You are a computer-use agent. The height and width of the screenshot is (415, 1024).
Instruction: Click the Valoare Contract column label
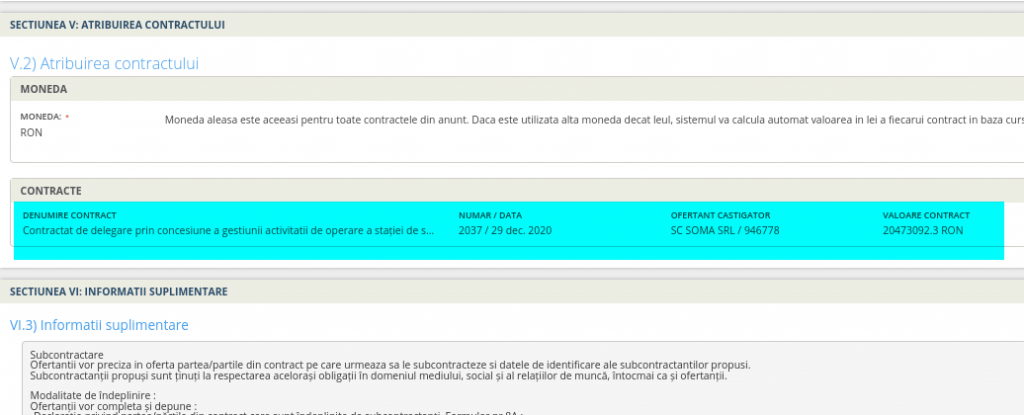coord(926,215)
